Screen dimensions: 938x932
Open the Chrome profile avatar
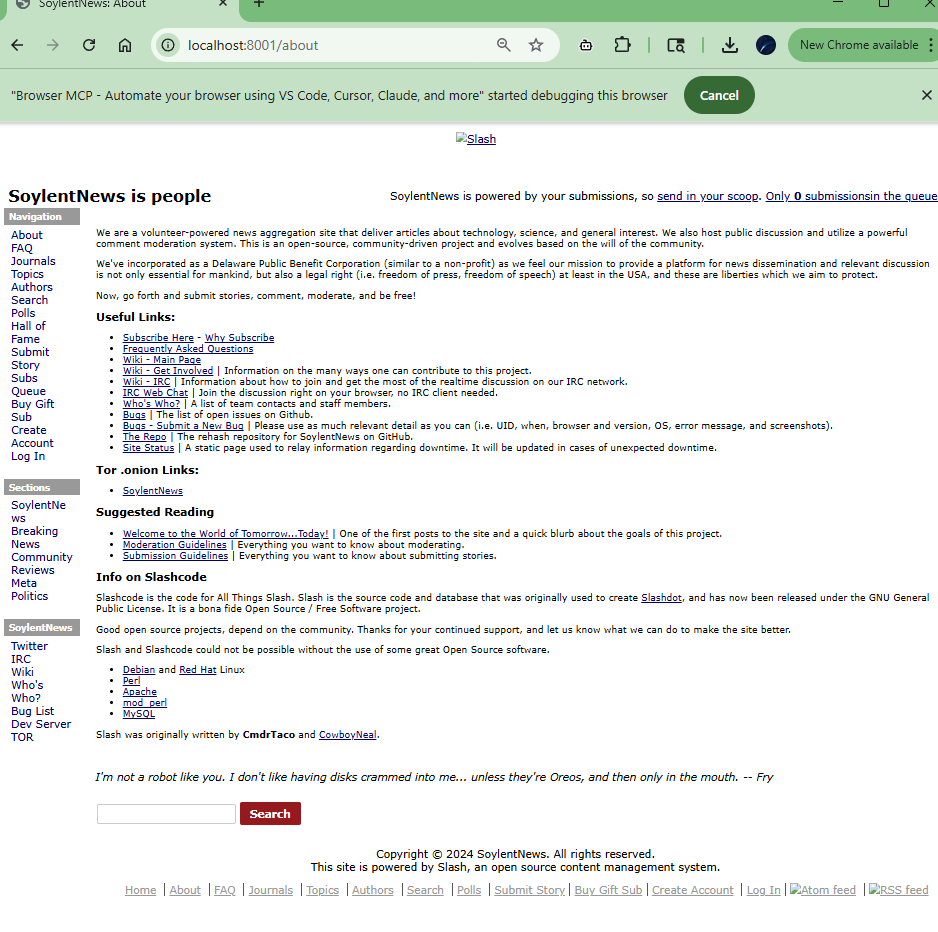pyautogui.click(x=765, y=45)
